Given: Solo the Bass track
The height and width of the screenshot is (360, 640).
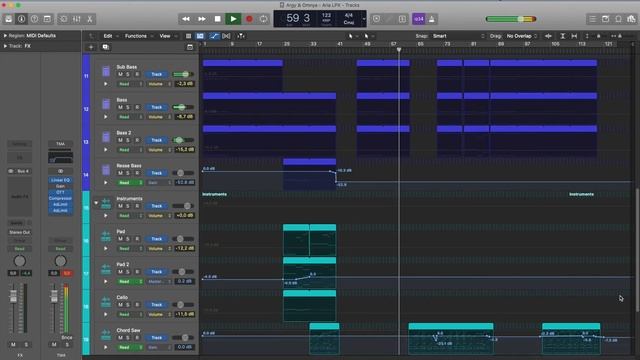Looking at the screenshot, I should click(128, 107).
